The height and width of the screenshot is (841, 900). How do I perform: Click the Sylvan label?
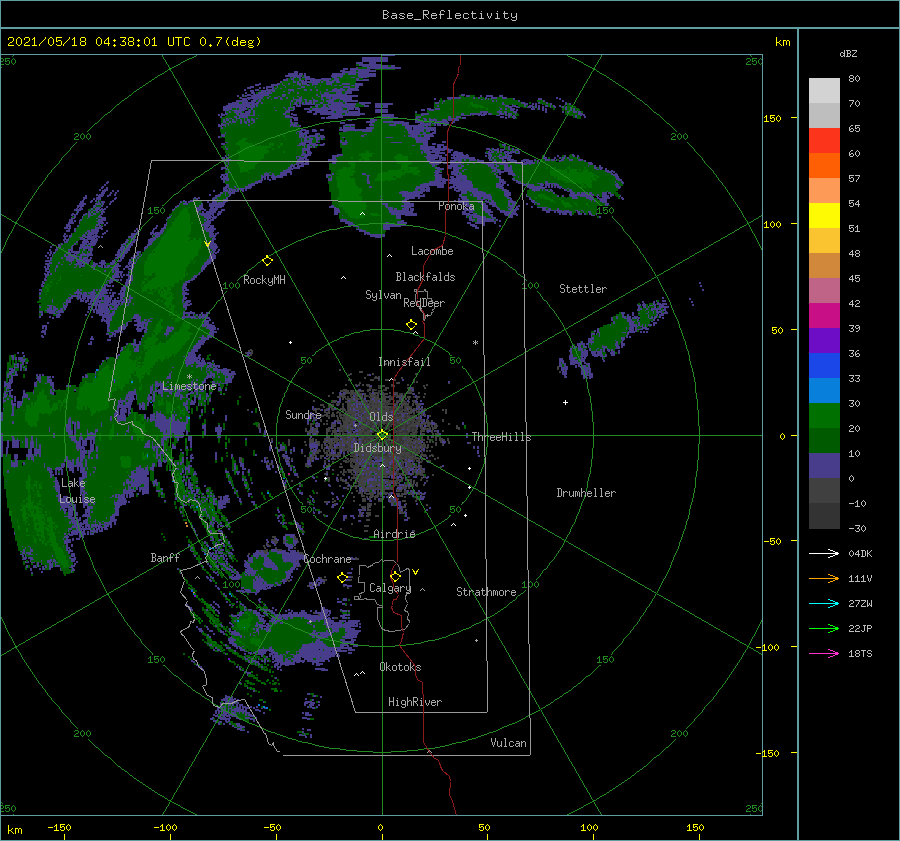point(383,295)
